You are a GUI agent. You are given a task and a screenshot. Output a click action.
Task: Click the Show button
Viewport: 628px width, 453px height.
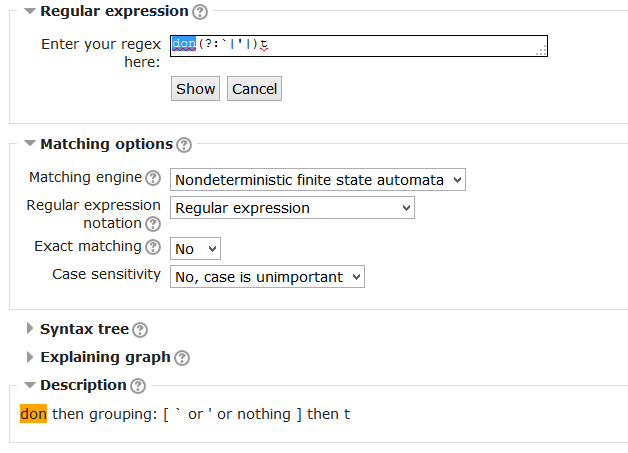tap(195, 89)
